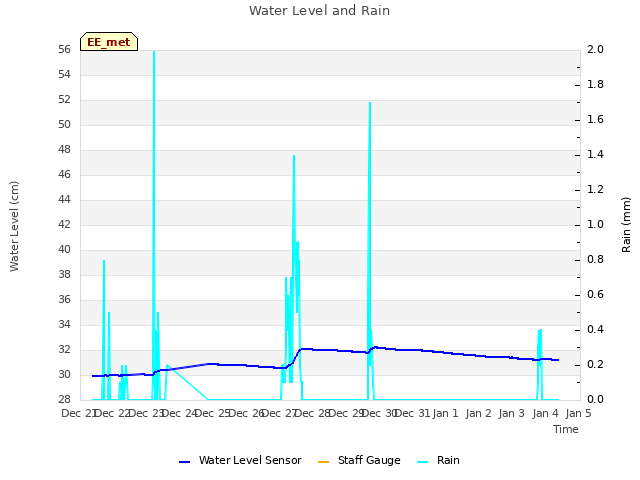Screen dimensions: 640x480
Task: Click the 2.0 rain axis tick label
Action: tap(595, 49)
